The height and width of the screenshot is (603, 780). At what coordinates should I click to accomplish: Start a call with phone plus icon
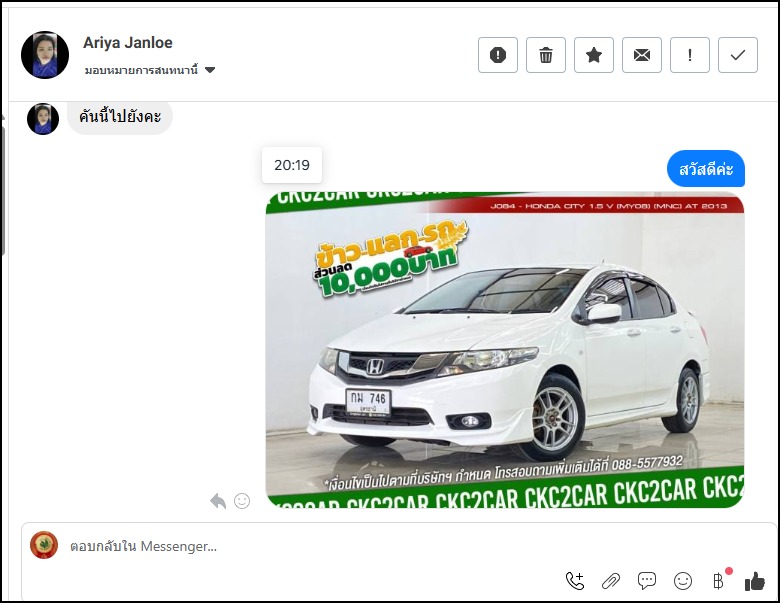575,581
